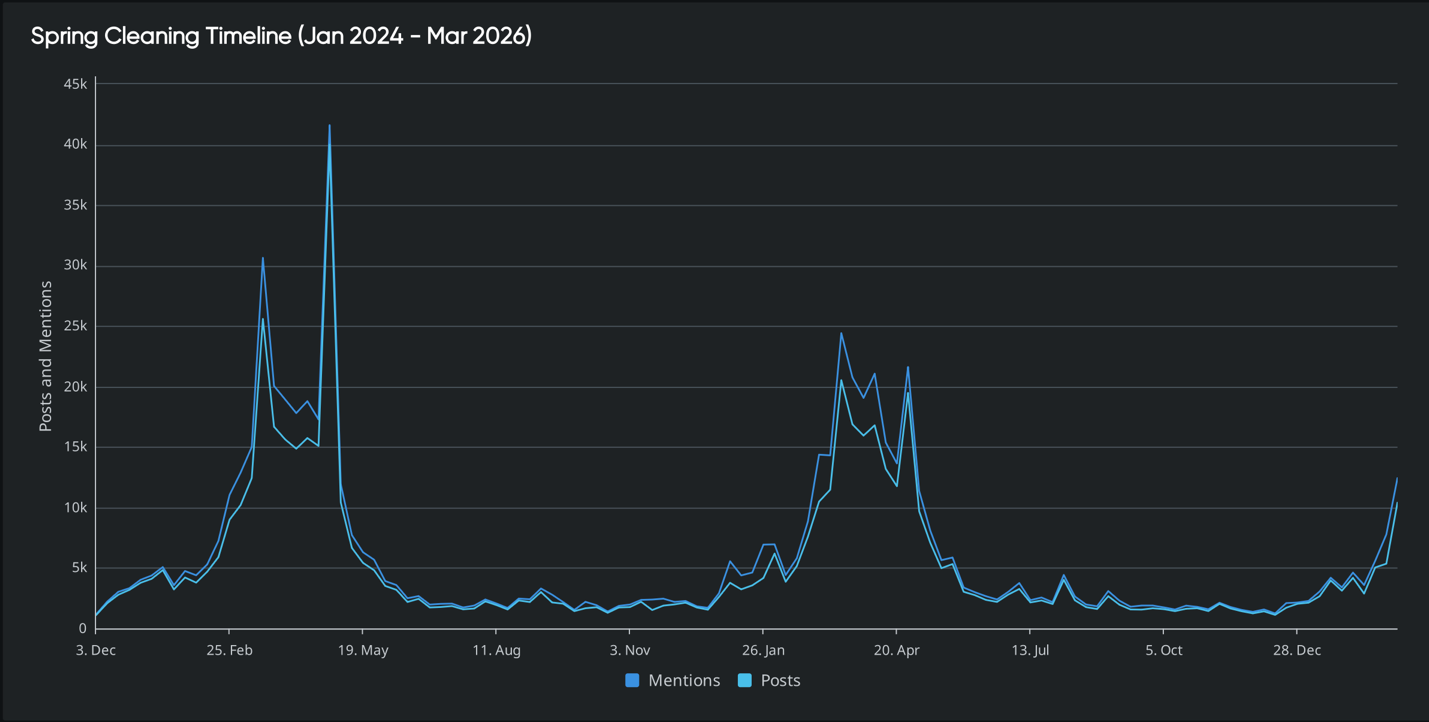The height and width of the screenshot is (722, 1429).
Task: Click the Mentions peak near 24k in 2025
Action: 841,333
